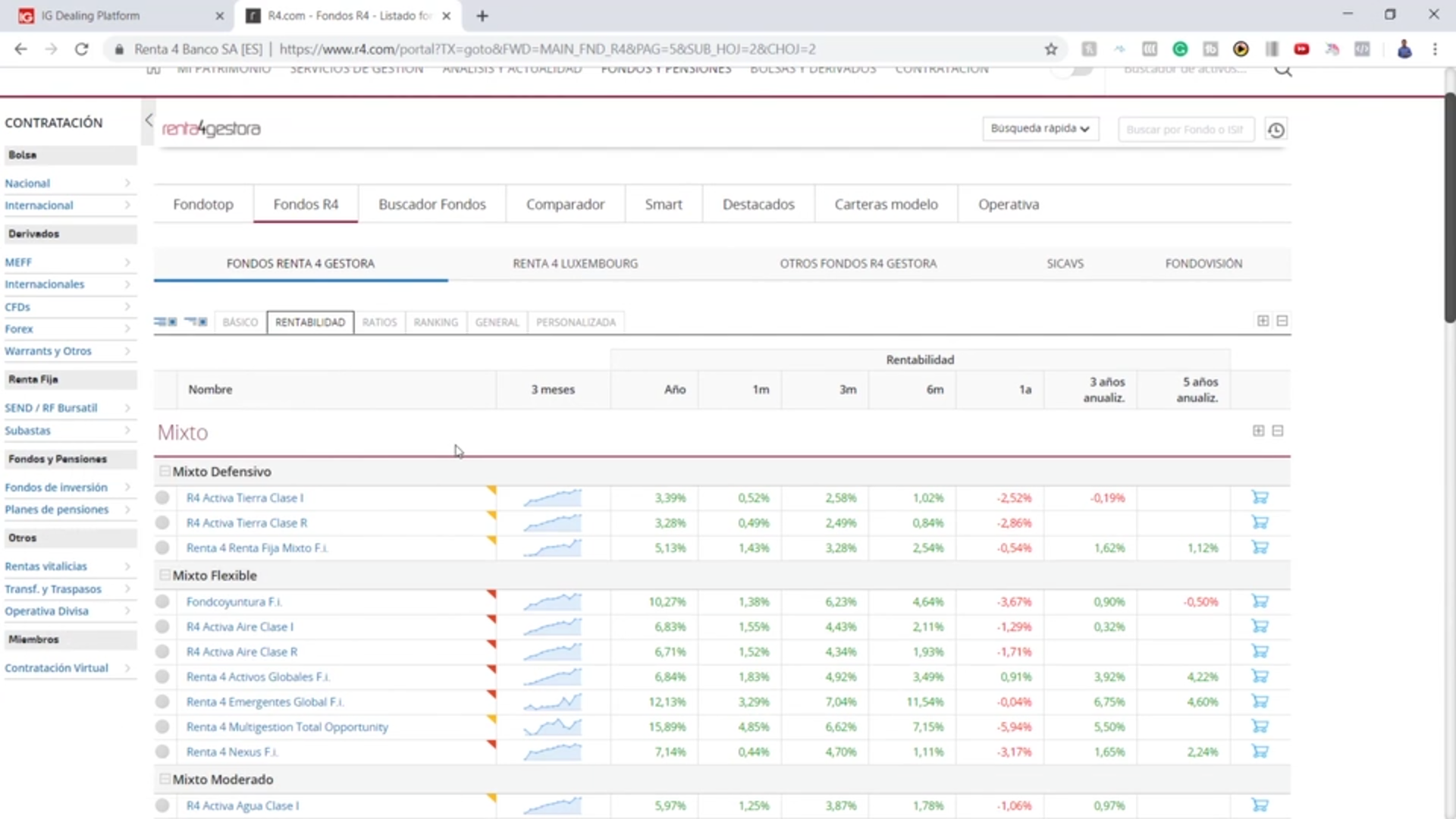This screenshot has width=1456, height=819.
Task: Select R4 Activa Agua Clase I radio
Action: tap(162, 805)
